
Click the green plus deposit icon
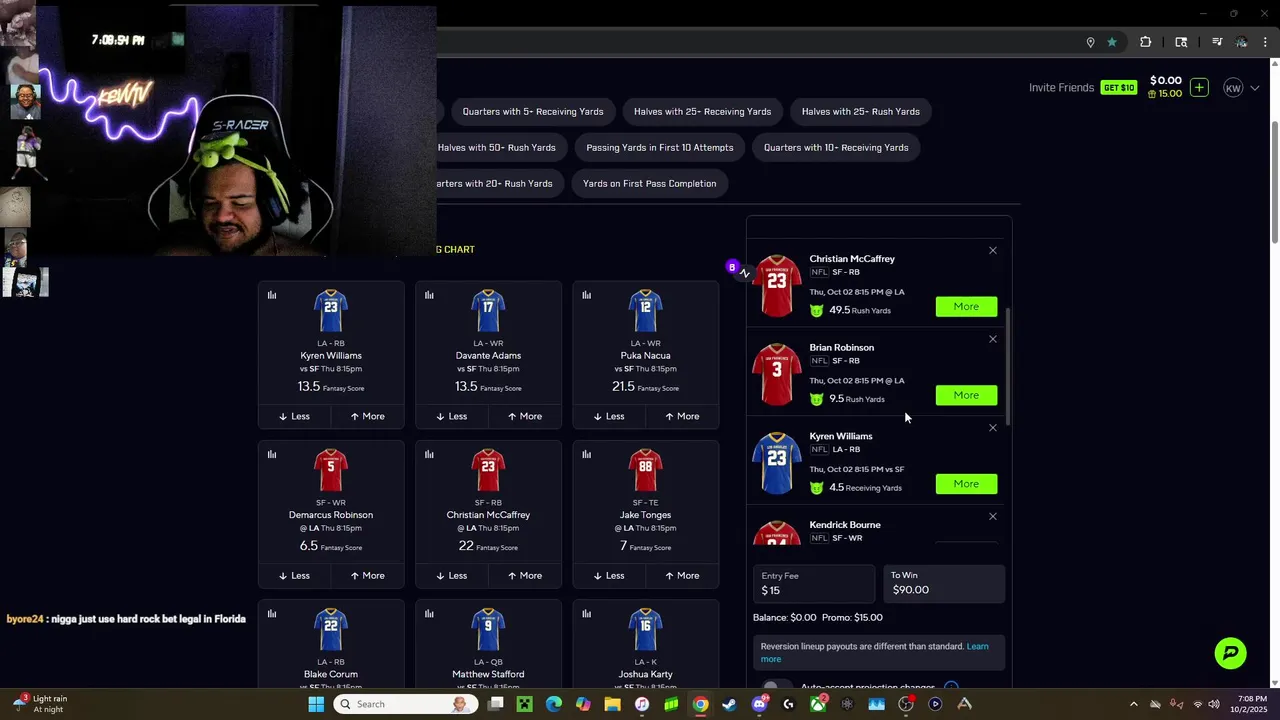tap(1199, 87)
